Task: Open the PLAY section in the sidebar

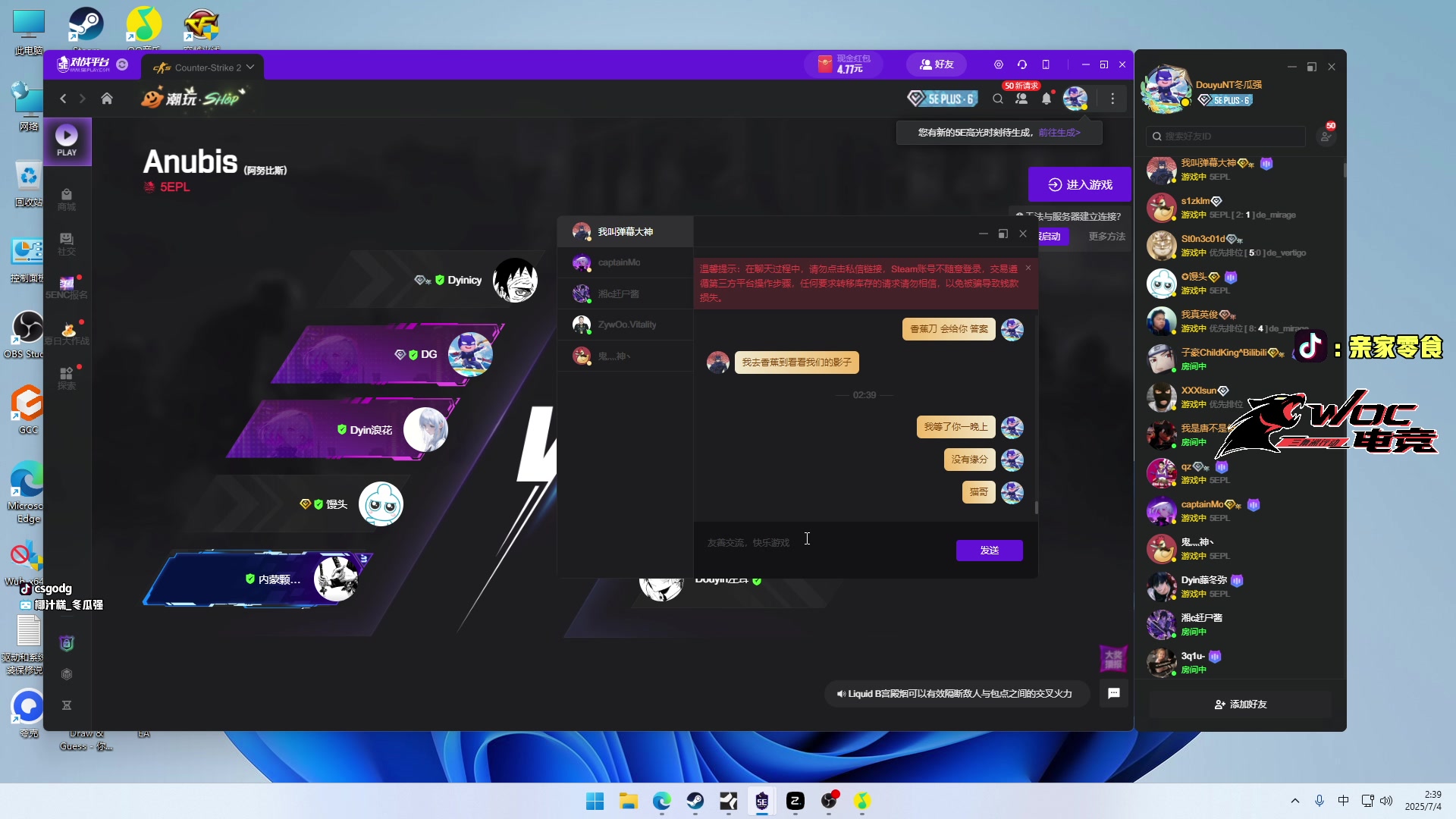Action: (67, 141)
